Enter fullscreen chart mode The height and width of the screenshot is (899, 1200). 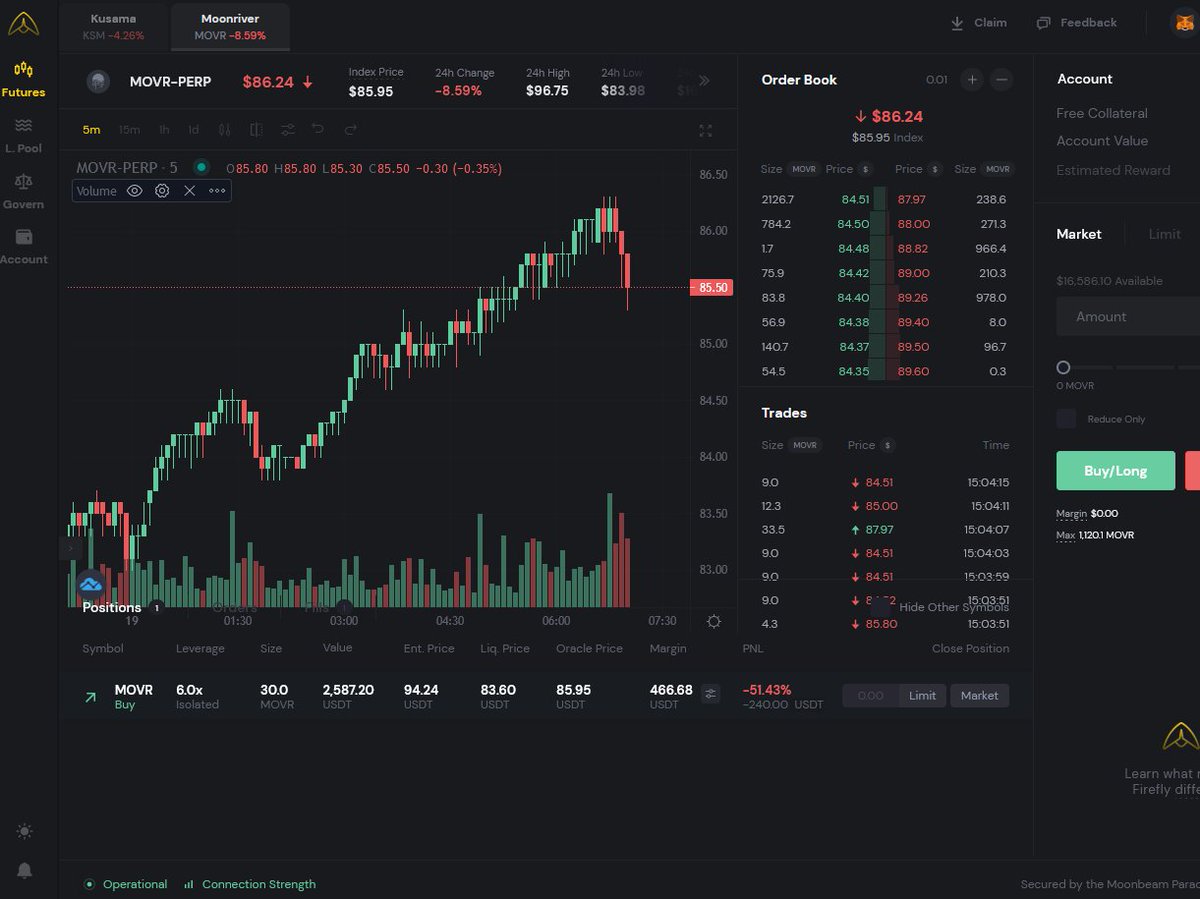click(705, 131)
